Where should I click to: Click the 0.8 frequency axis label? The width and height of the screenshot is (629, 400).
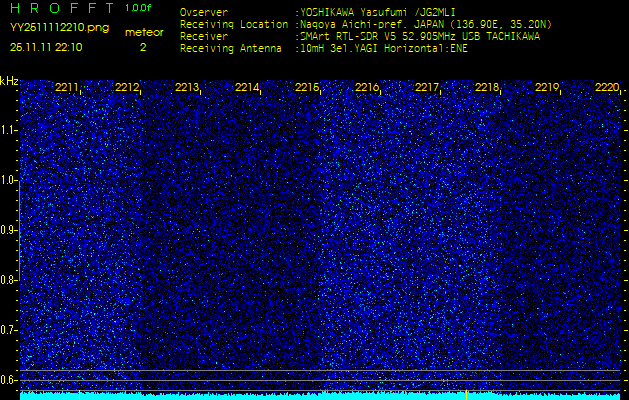pos(9,280)
